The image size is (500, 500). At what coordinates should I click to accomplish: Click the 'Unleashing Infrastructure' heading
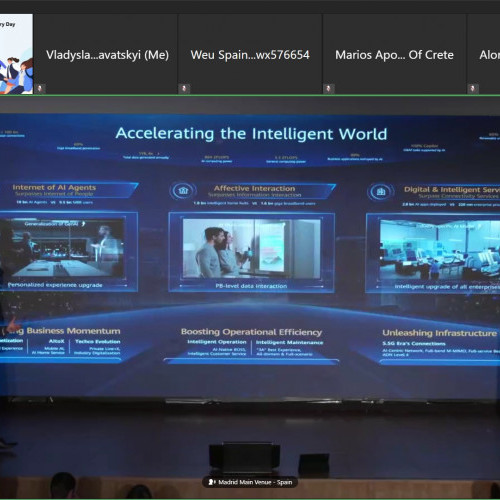439,333
